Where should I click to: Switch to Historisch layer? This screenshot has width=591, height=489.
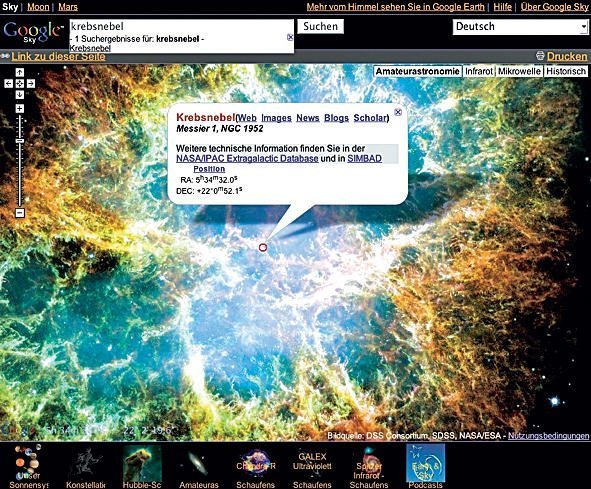point(566,71)
